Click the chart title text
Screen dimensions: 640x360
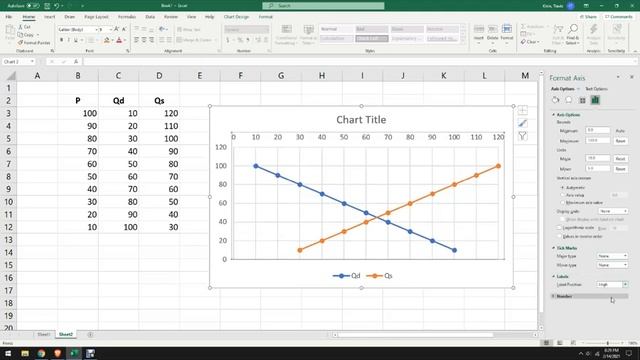click(x=361, y=120)
